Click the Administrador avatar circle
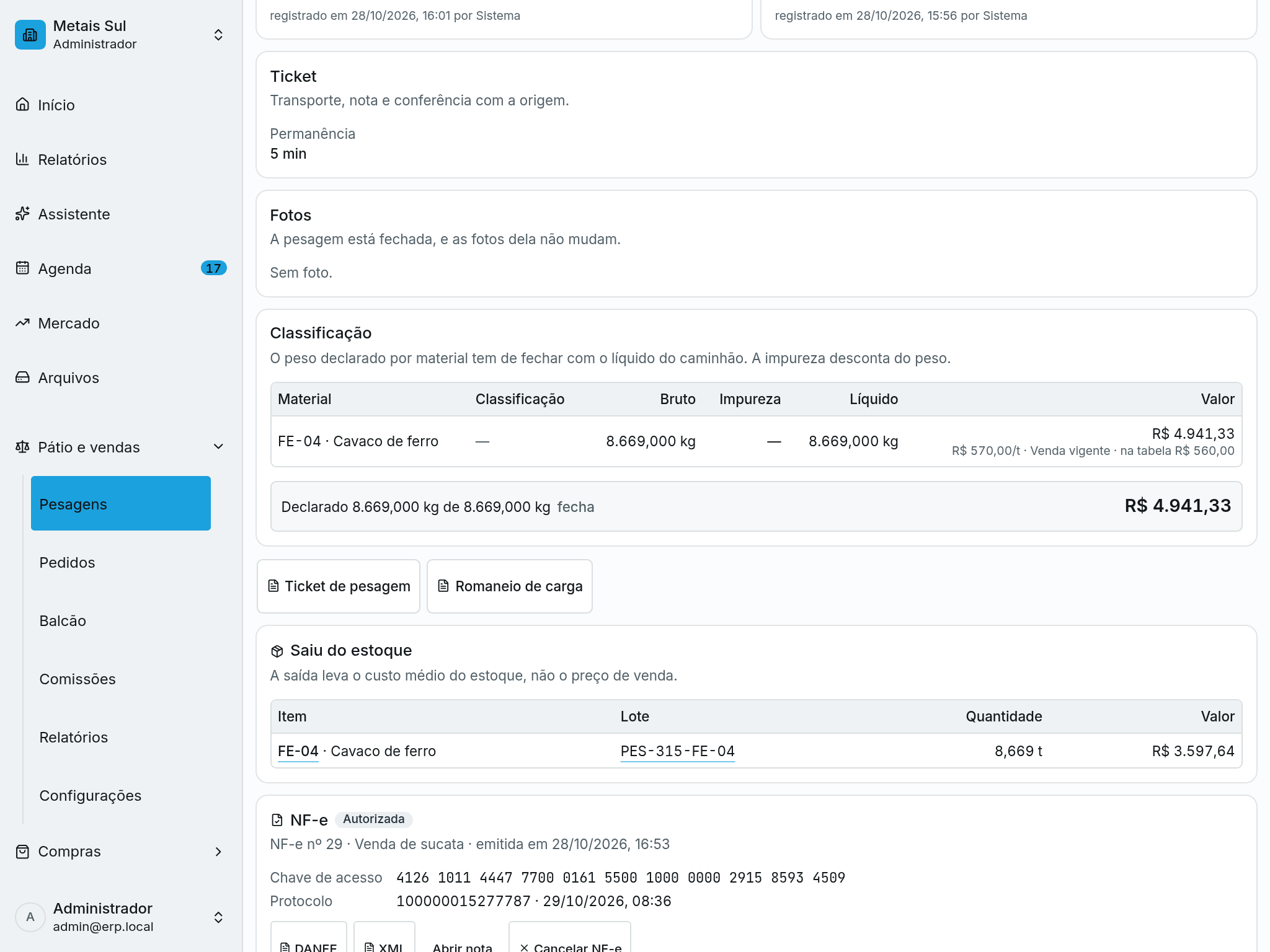The width and height of the screenshot is (1270, 952). (x=30, y=917)
